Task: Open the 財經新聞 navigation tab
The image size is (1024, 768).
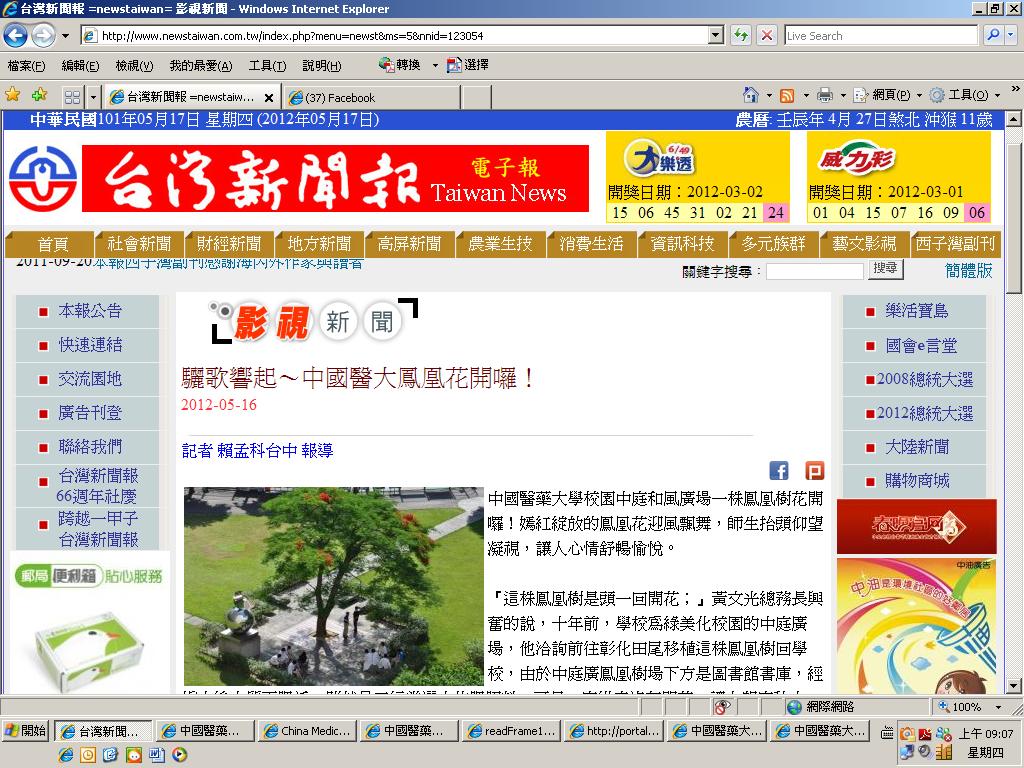Action: pos(229,244)
